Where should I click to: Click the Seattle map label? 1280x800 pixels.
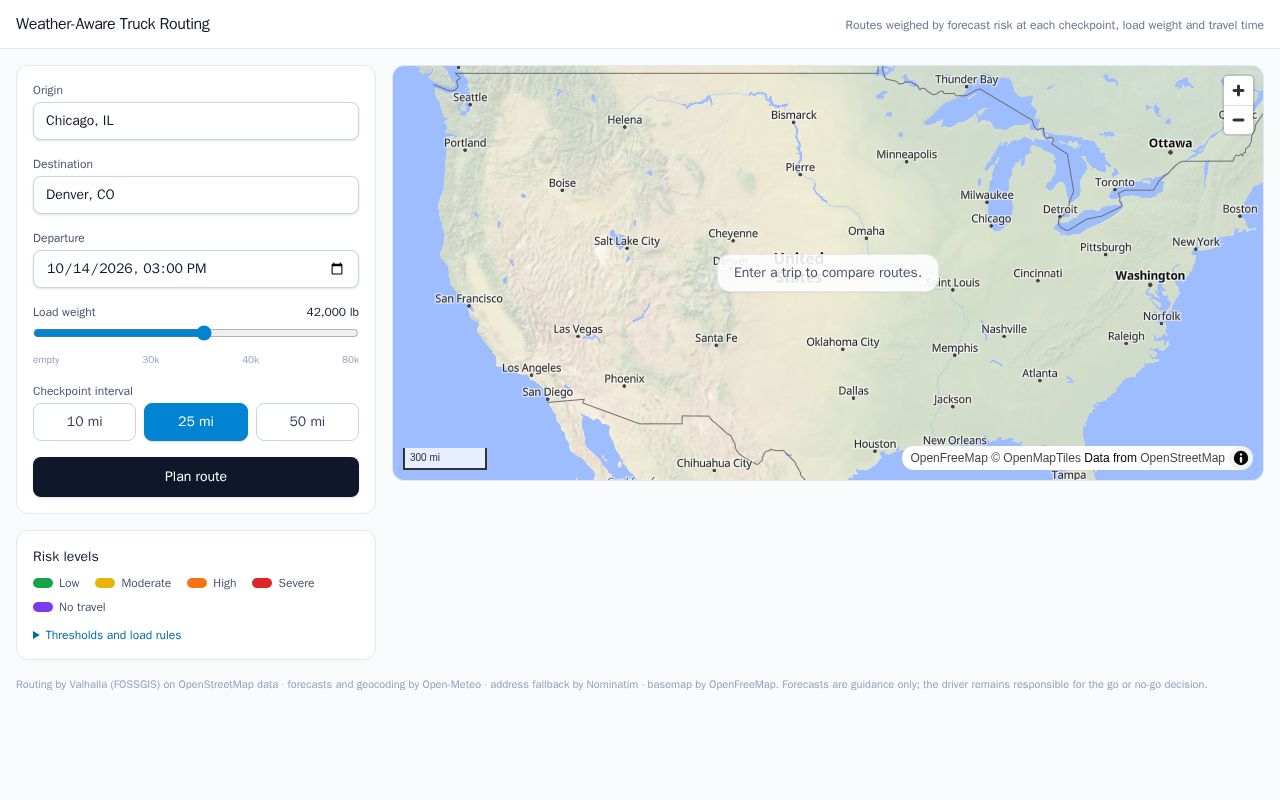click(470, 98)
